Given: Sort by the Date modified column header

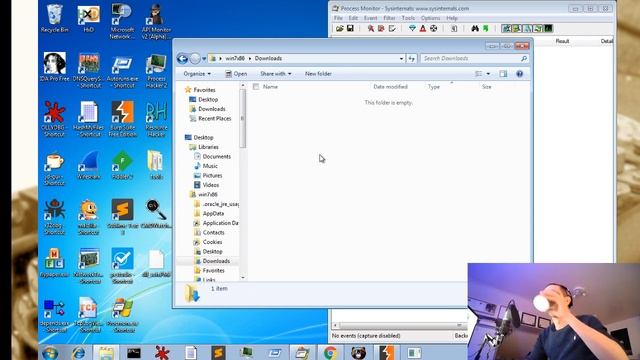Looking at the screenshot, I should coord(391,87).
